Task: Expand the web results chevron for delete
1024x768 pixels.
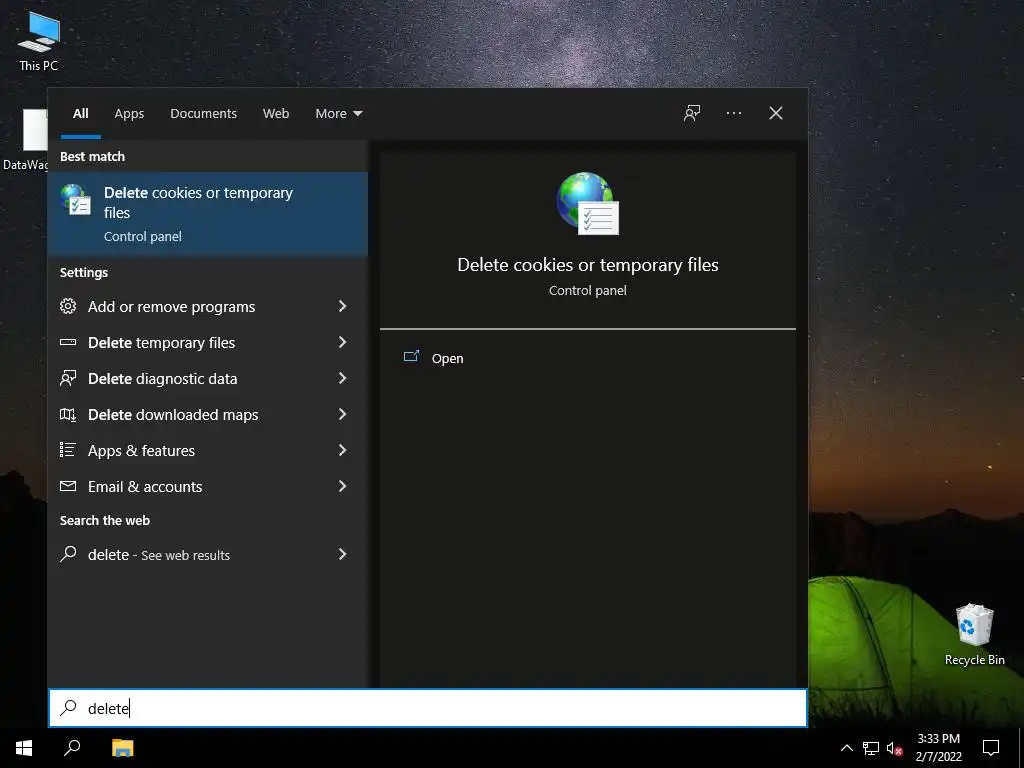Action: [x=342, y=554]
